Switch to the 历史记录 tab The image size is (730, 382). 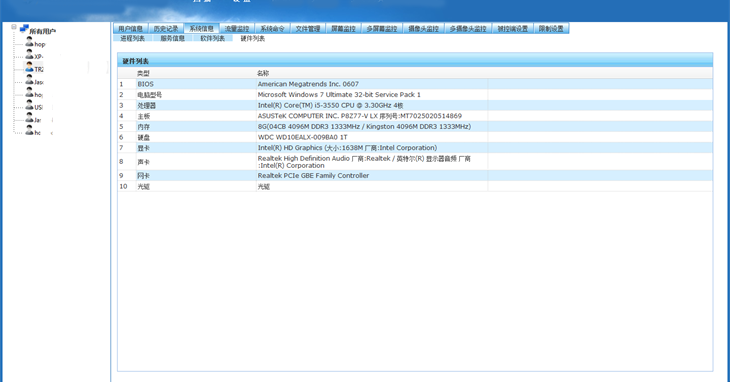[166, 28]
